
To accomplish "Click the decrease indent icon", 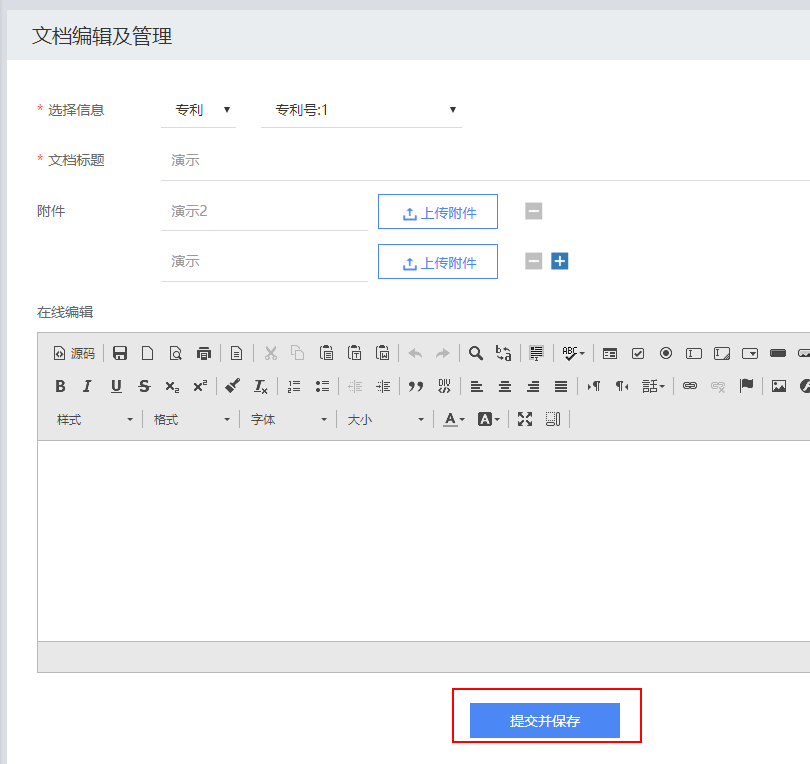I will tap(355, 386).
